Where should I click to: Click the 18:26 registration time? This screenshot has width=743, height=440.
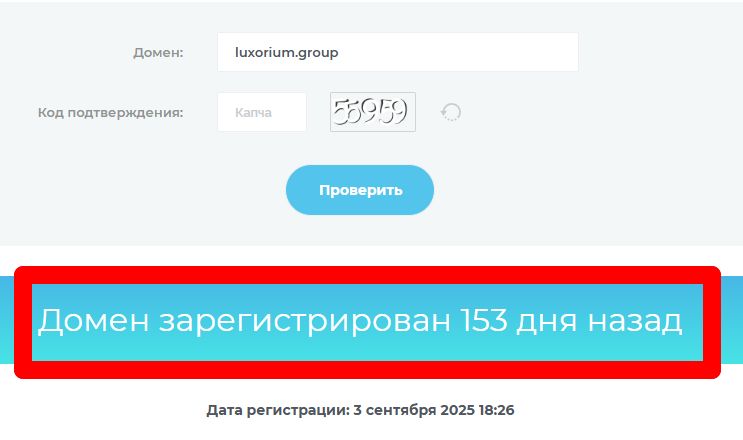tap(497, 410)
